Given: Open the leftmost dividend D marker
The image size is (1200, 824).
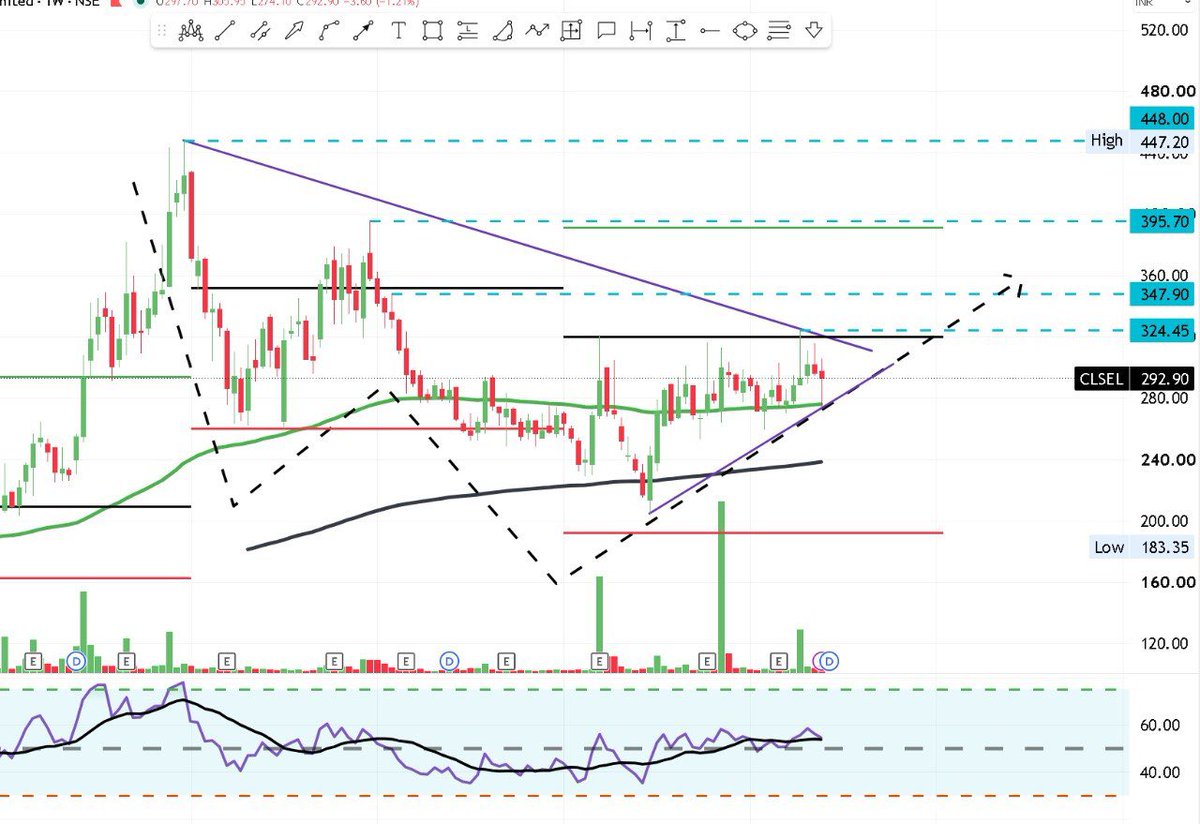Looking at the screenshot, I should point(76,661).
